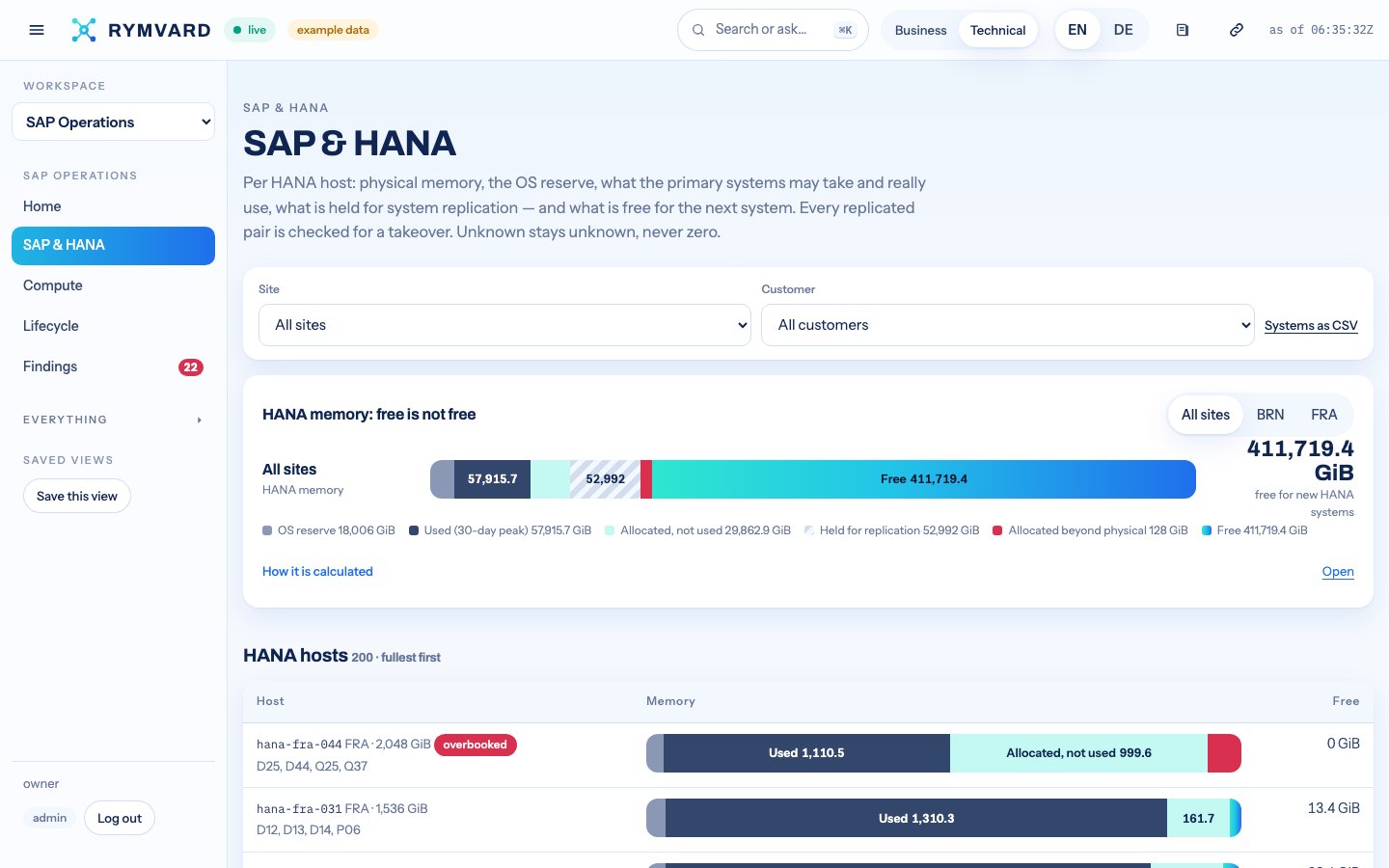Click the striped replication 52,992 segment
1389x868 pixels.
[x=605, y=479]
